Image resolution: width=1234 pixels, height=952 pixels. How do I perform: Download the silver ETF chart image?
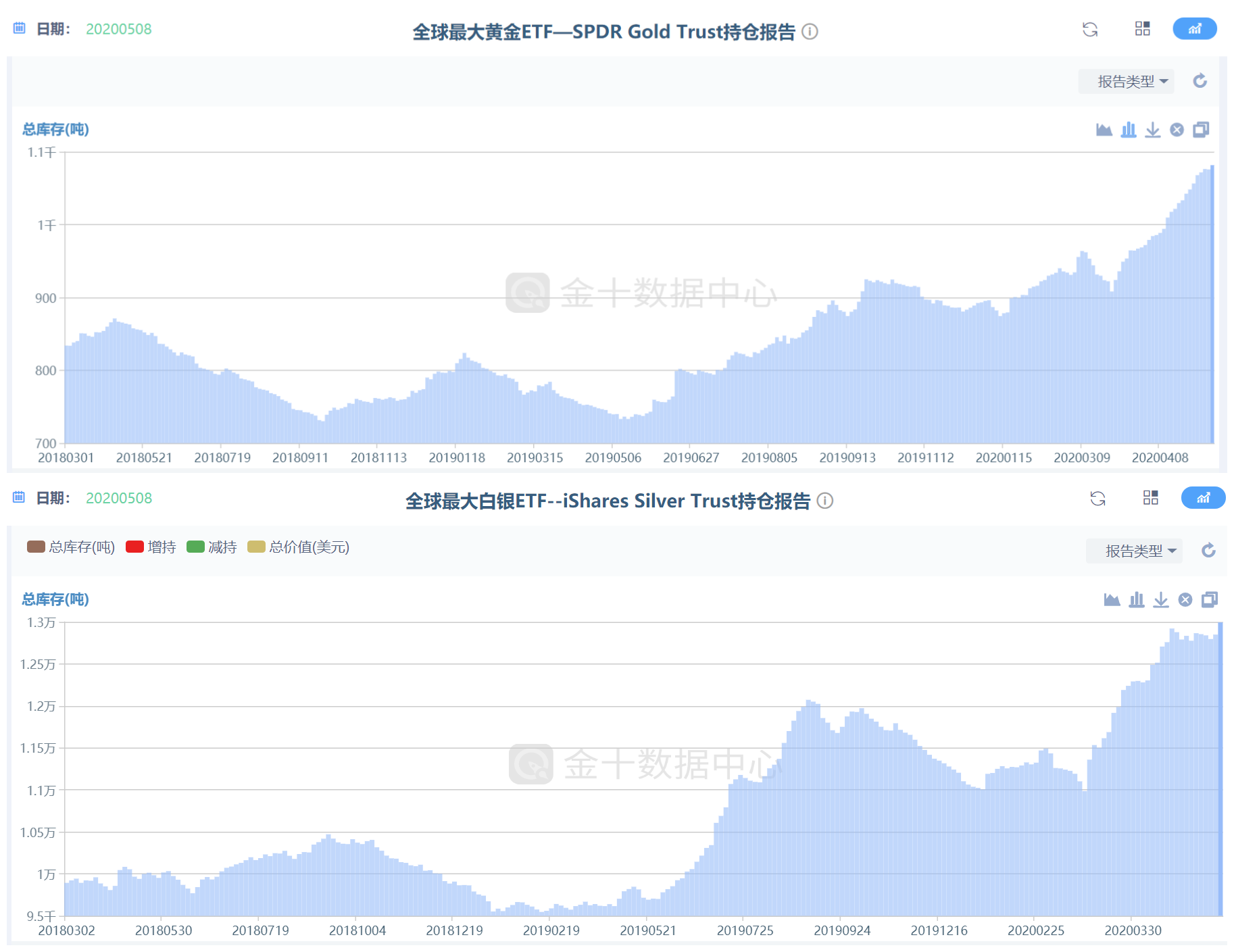(x=1161, y=599)
